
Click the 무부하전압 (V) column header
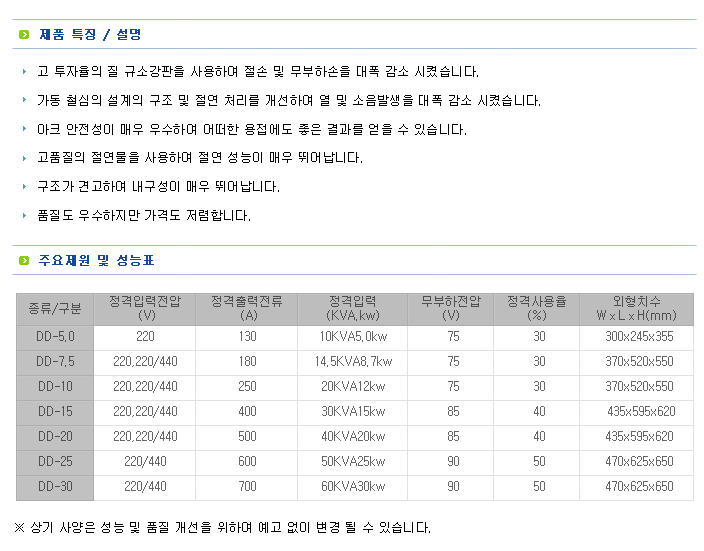point(453,308)
